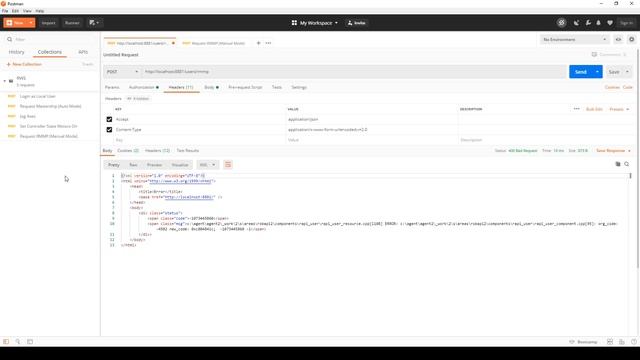
Task: Click the sync status icon in header
Action: click(x=562, y=23)
